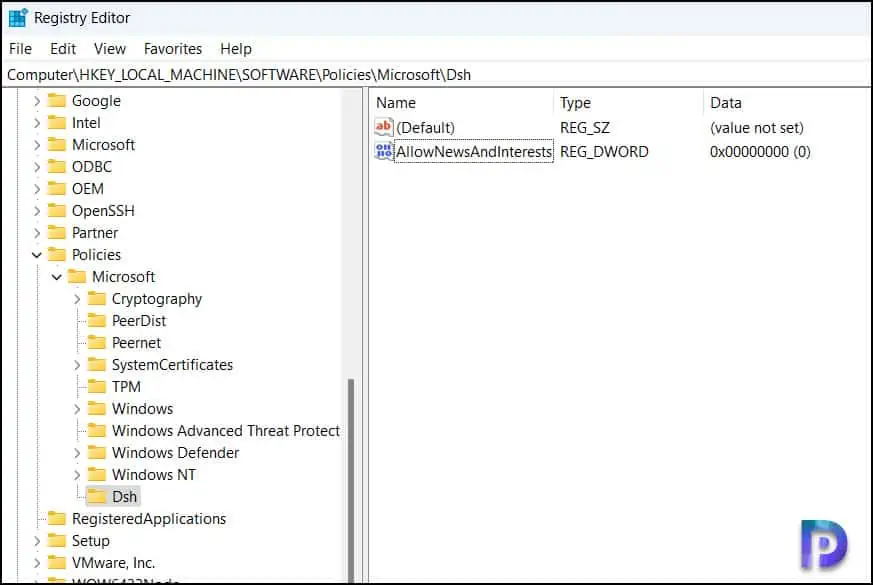873x585 pixels.
Task: Expand the Windows NT key
Action: click(77, 475)
